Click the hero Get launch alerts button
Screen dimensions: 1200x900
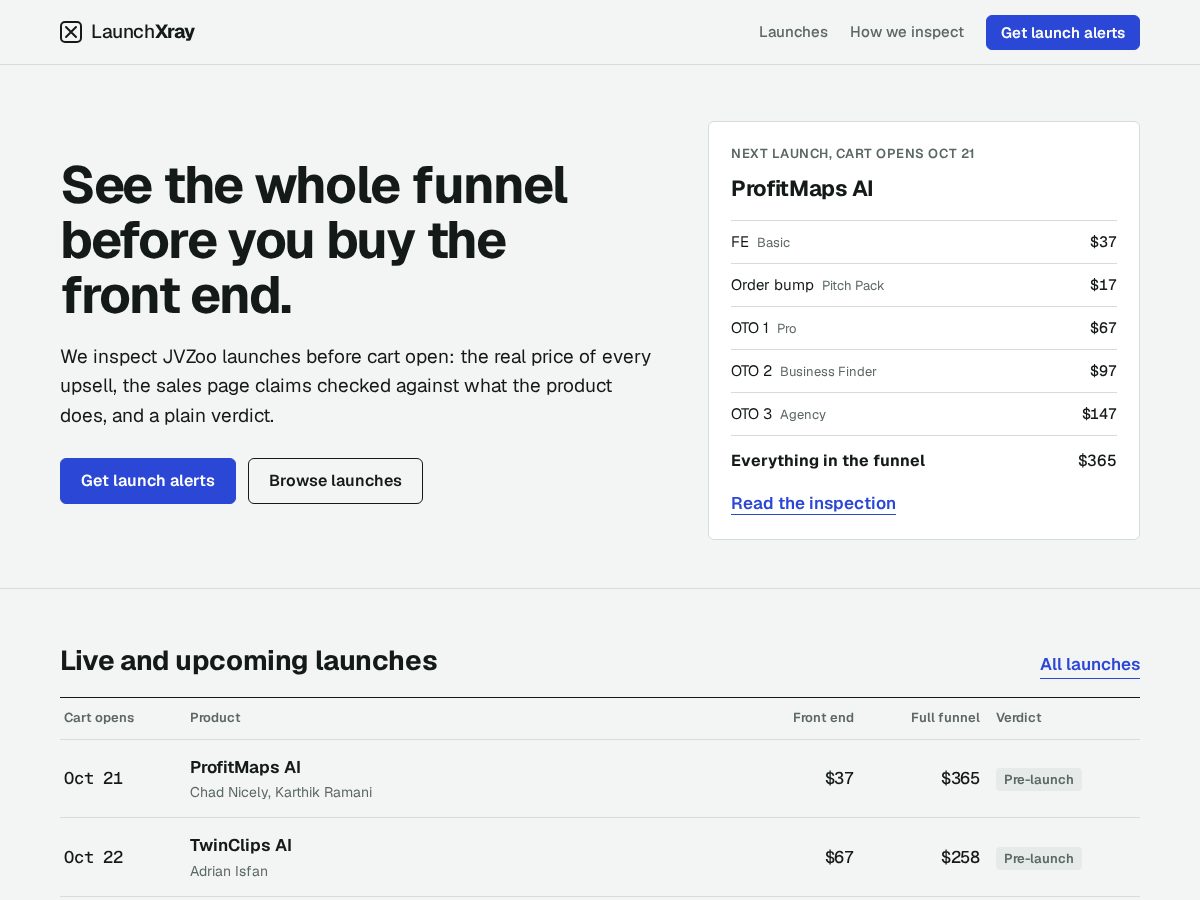(148, 481)
